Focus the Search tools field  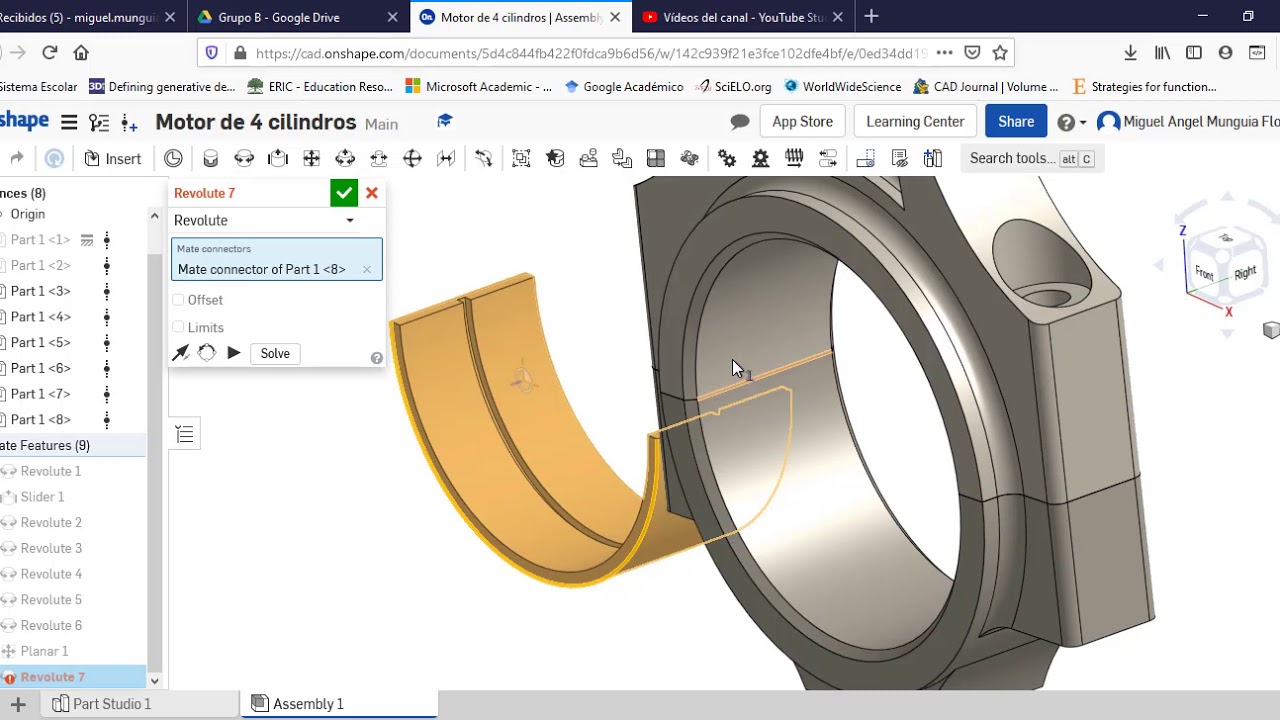click(1031, 158)
